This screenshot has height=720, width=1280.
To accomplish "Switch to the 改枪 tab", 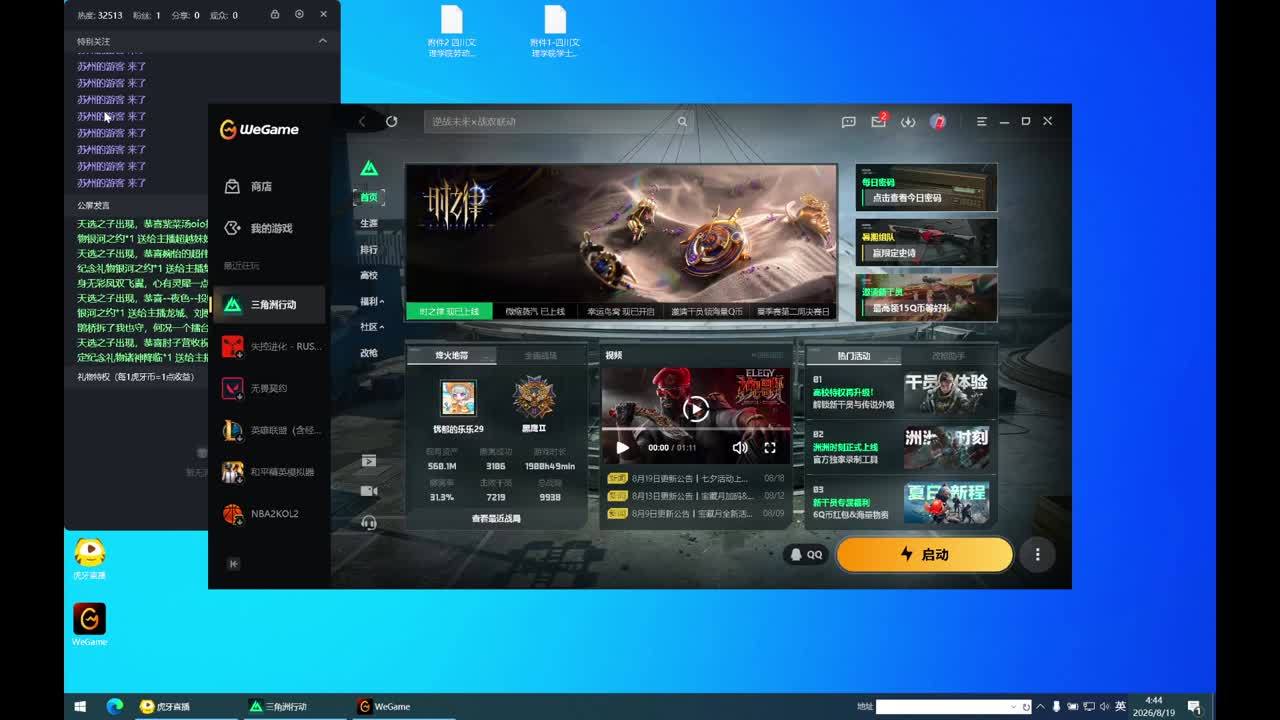I will 369,353.
